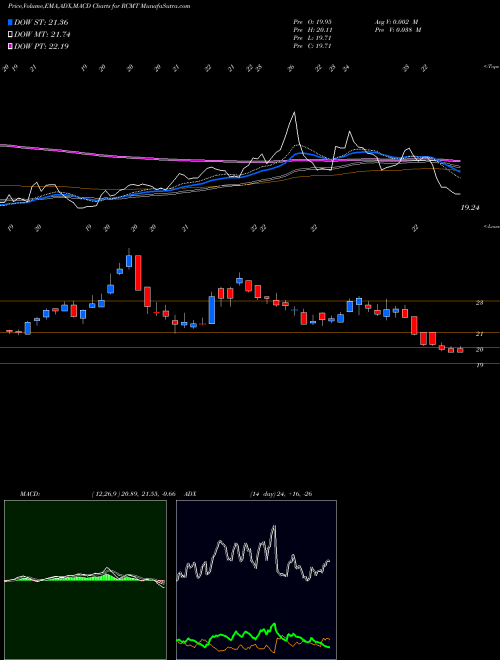
Task: Click the 'Pre V: 0.038 M' value
Action: click(397, 30)
